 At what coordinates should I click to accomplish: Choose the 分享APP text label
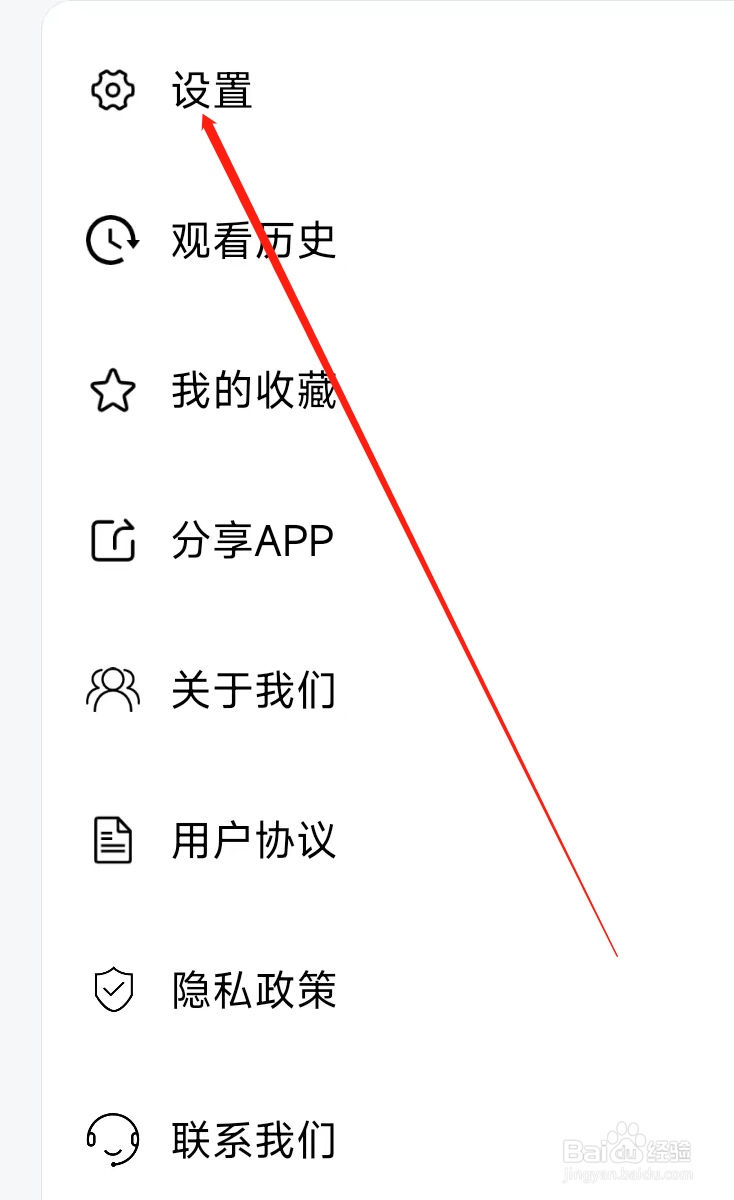[x=252, y=541]
